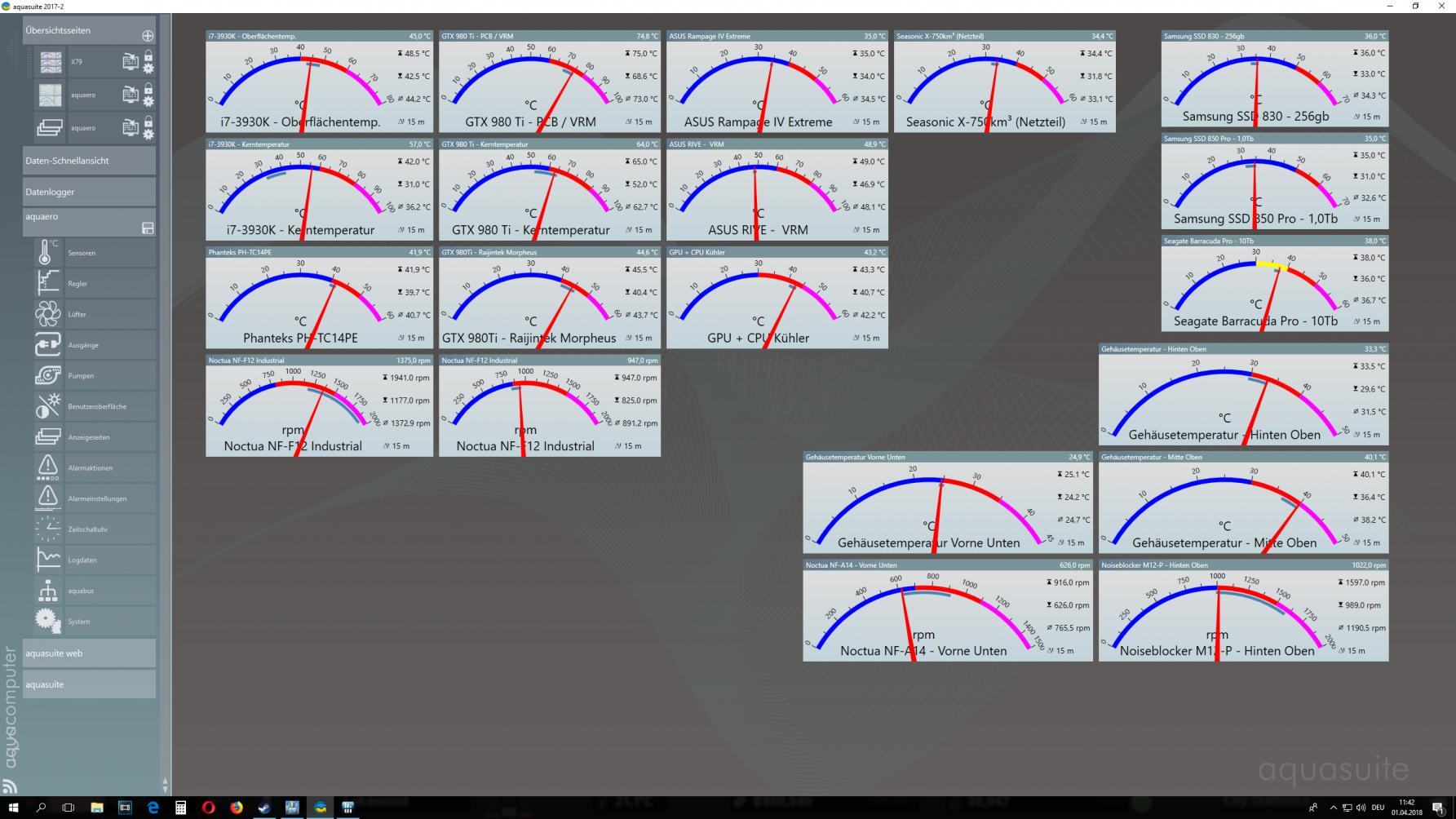Click the 40,1 °C Mitte Oben header value

(x=1374, y=457)
